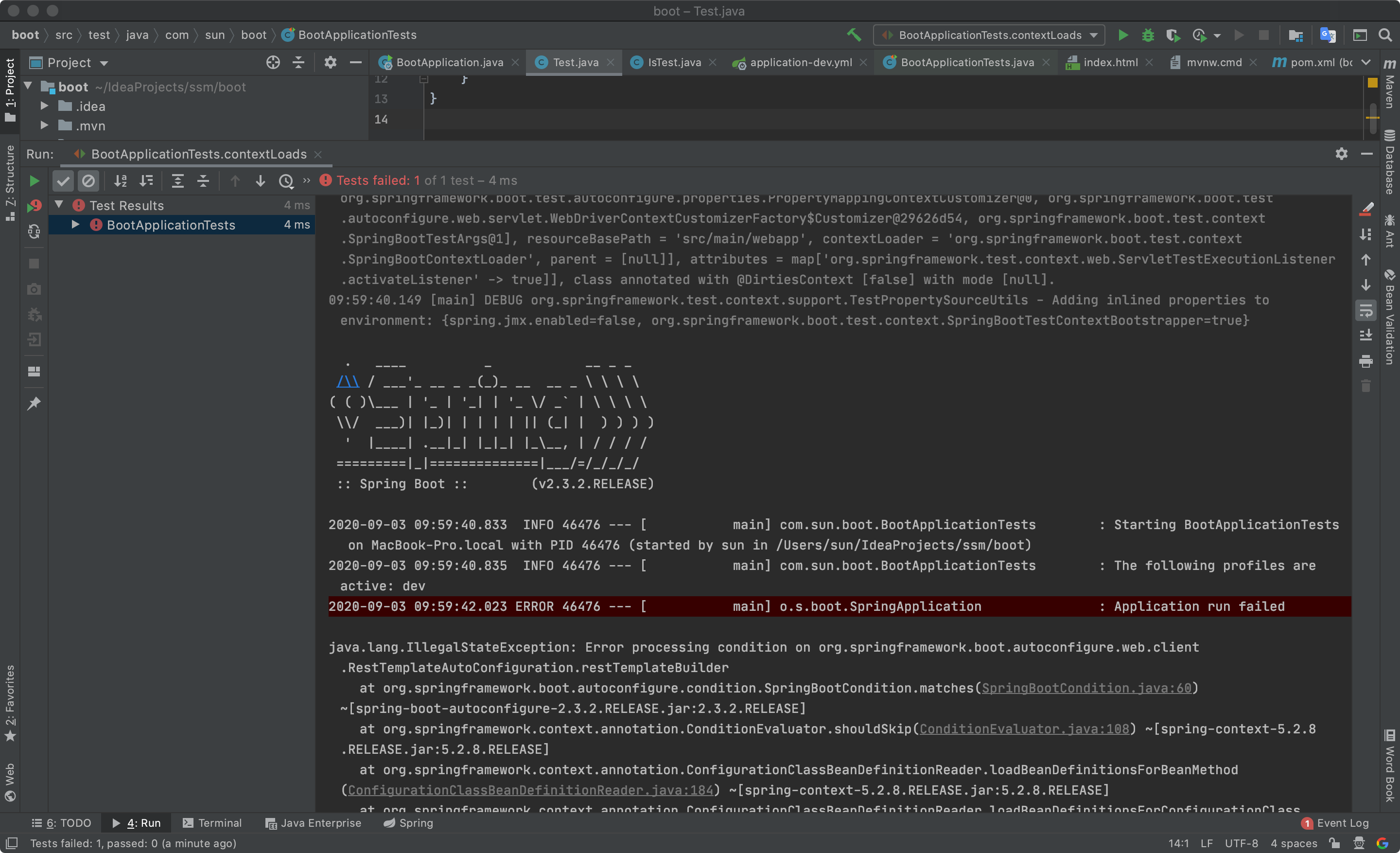The height and width of the screenshot is (853, 1400).
Task: Change LF line separator
Action: pos(1207,843)
